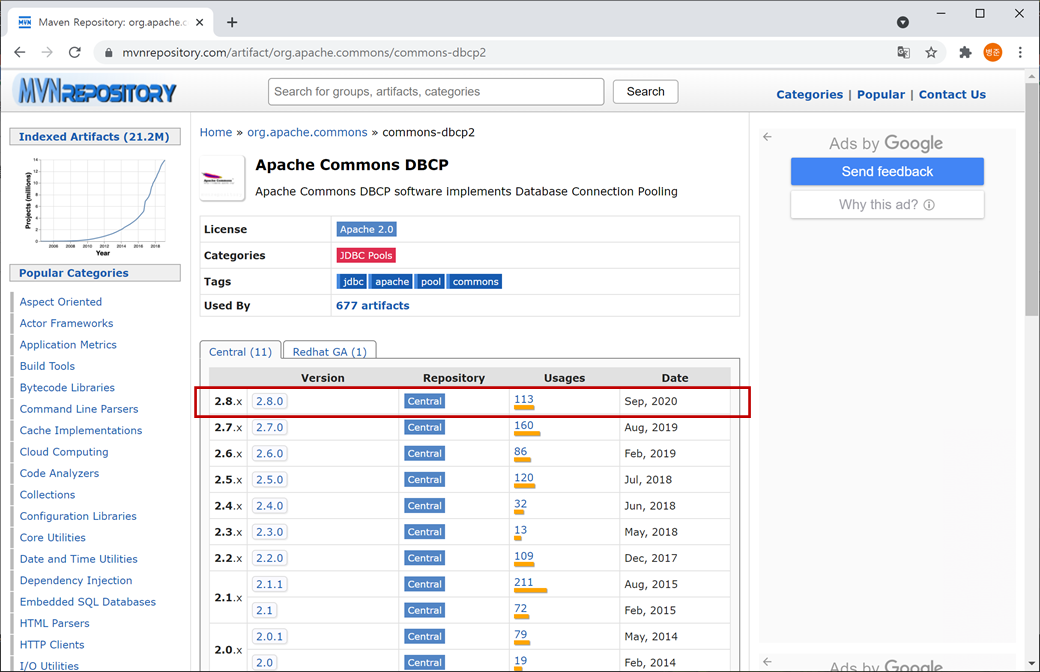Open a new tab with the plus icon

(x=232, y=23)
